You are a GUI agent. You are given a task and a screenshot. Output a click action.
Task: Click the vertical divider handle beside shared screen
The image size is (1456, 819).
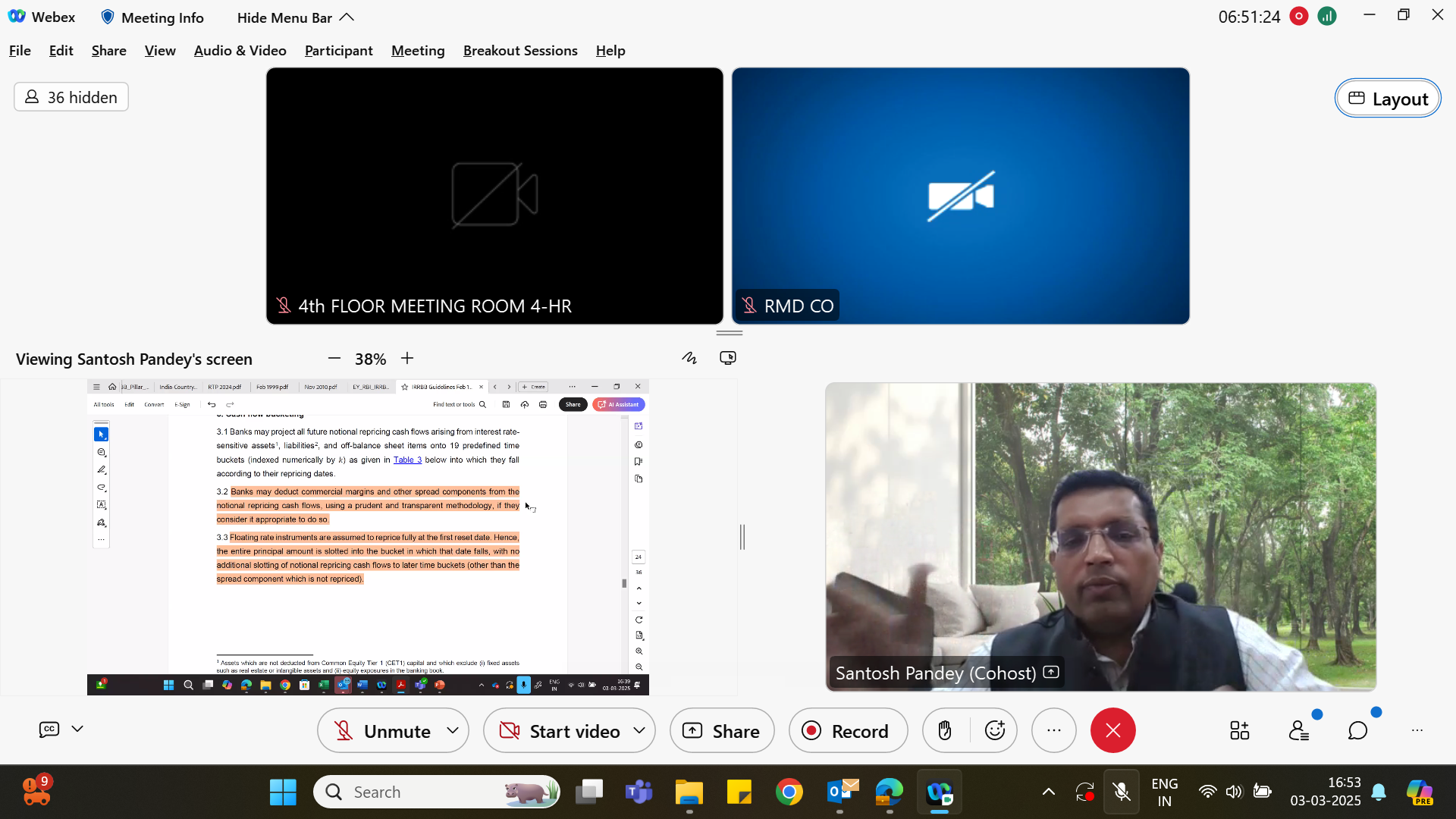coord(742,537)
